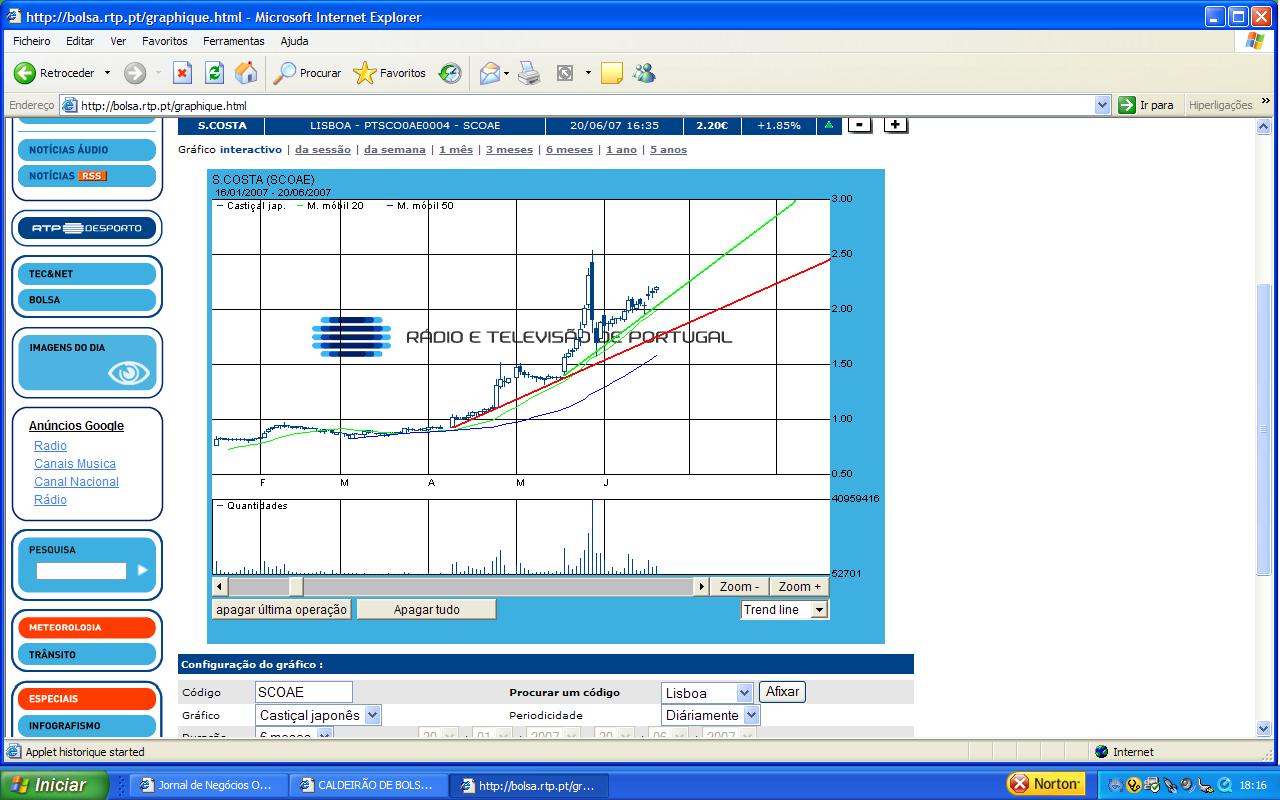The image size is (1280, 800).
Task: Open the Trend line dropdown
Action: (x=819, y=610)
